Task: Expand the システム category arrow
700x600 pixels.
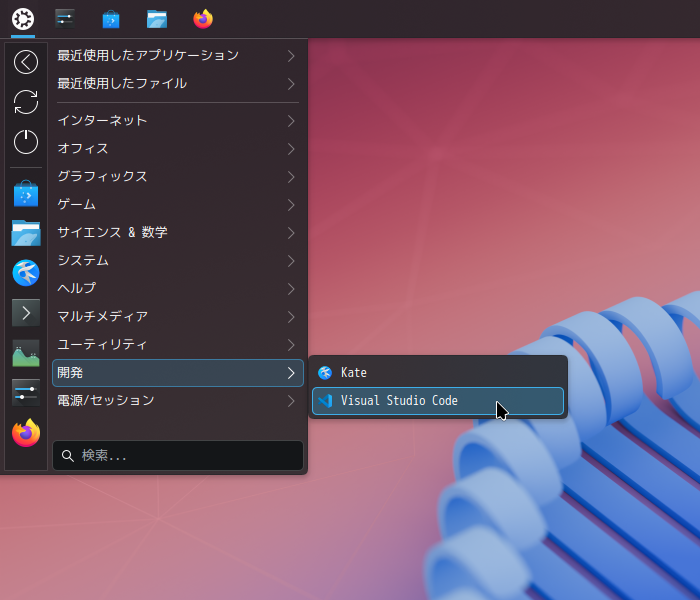Action: tap(291, 261)
